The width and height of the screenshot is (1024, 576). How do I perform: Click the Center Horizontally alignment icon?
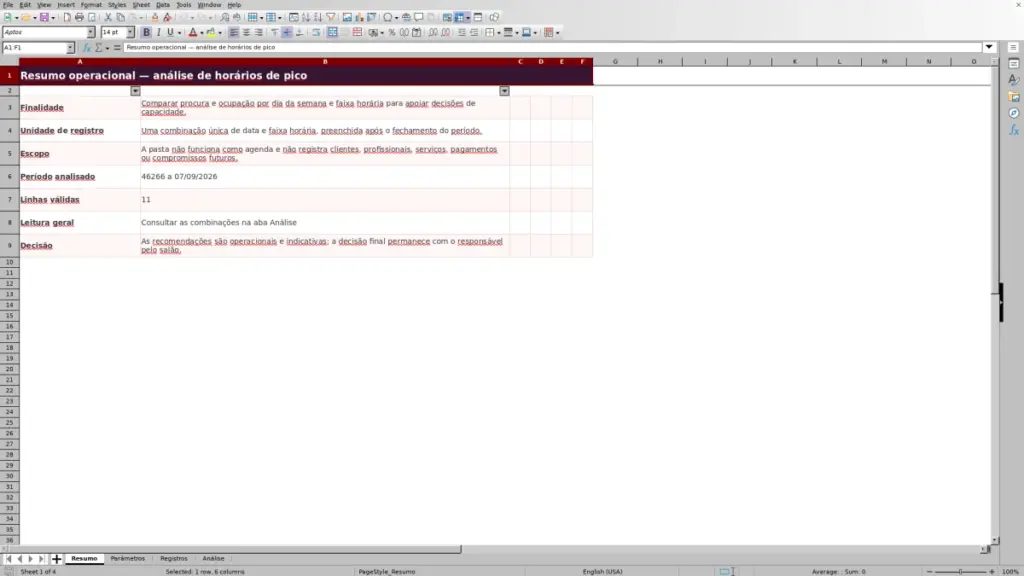point(246,32)
